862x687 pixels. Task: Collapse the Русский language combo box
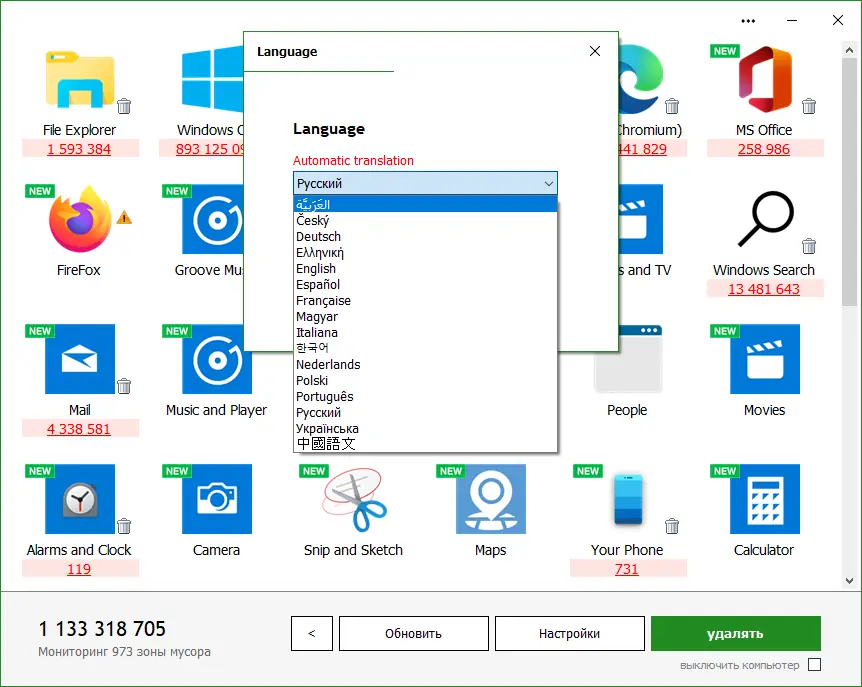(425, 183)
